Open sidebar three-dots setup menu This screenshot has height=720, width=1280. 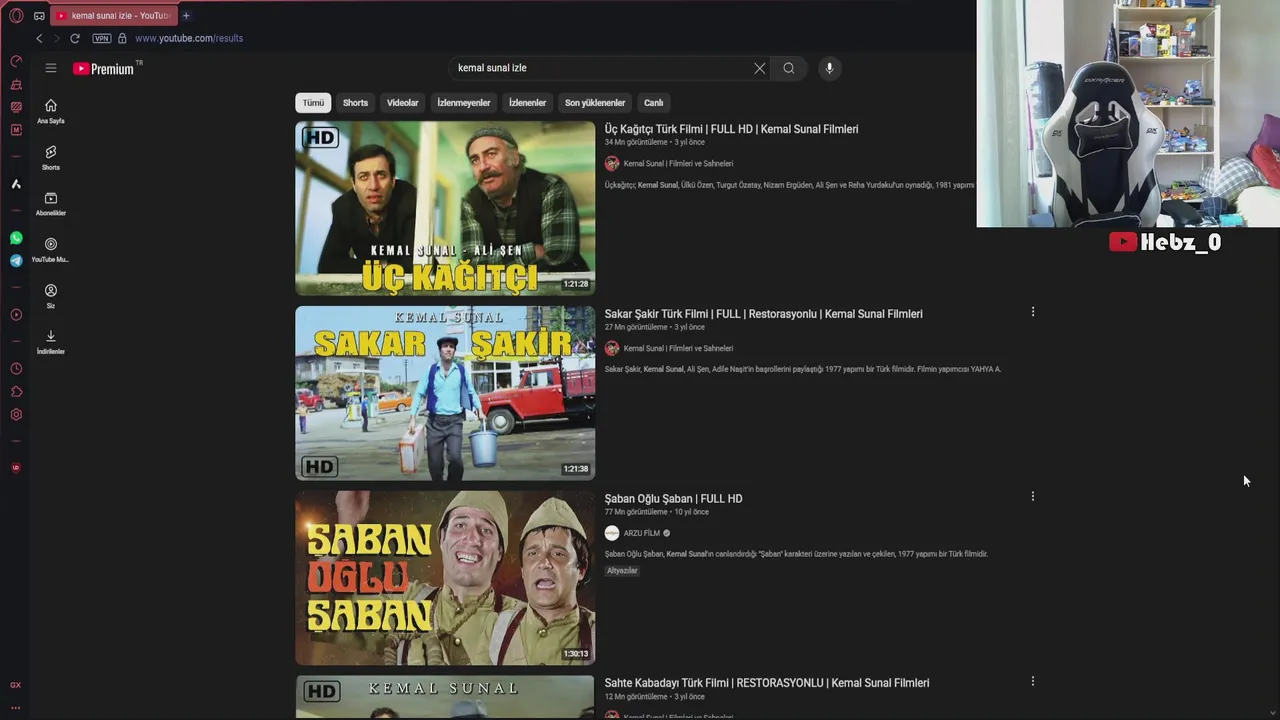[x=15, y=708]
